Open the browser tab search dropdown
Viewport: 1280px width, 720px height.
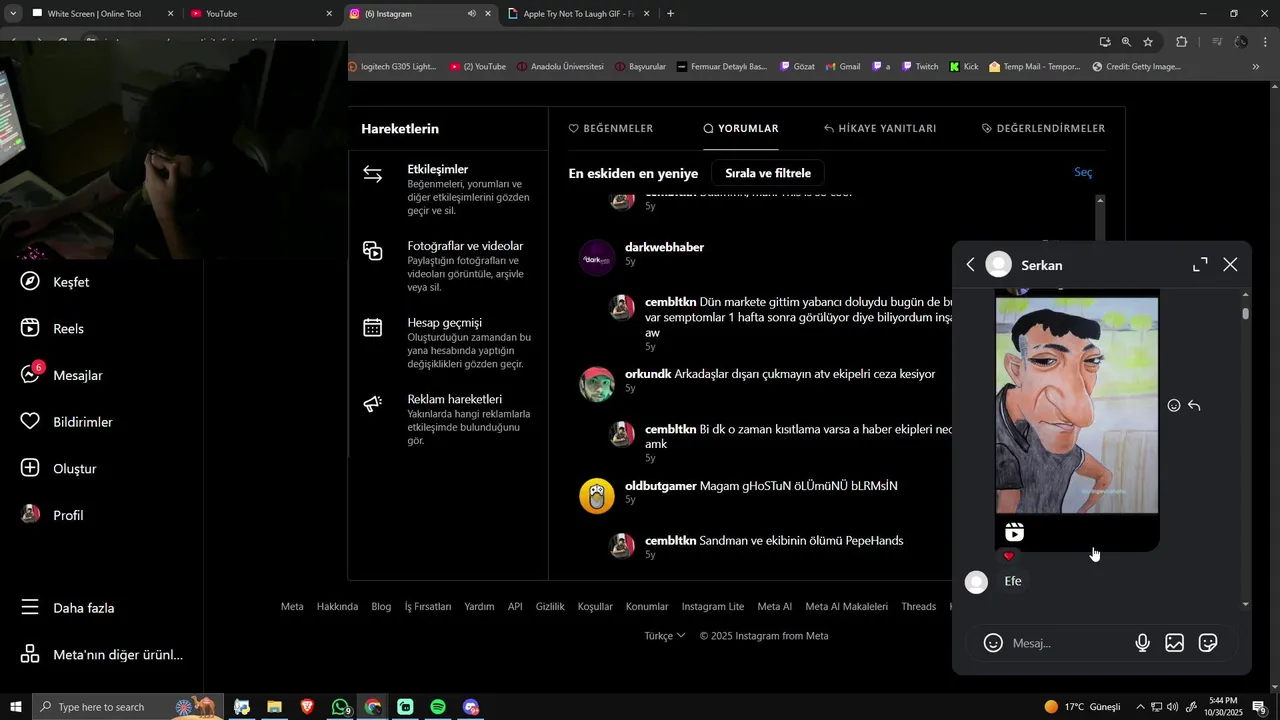tap(12, 14)
